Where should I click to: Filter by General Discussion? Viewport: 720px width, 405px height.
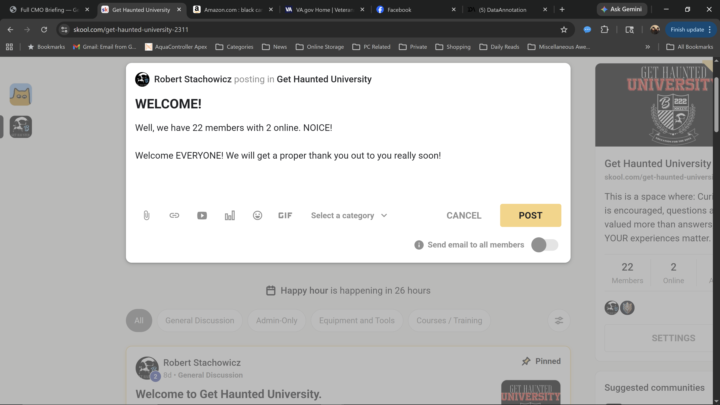[200, 321]
